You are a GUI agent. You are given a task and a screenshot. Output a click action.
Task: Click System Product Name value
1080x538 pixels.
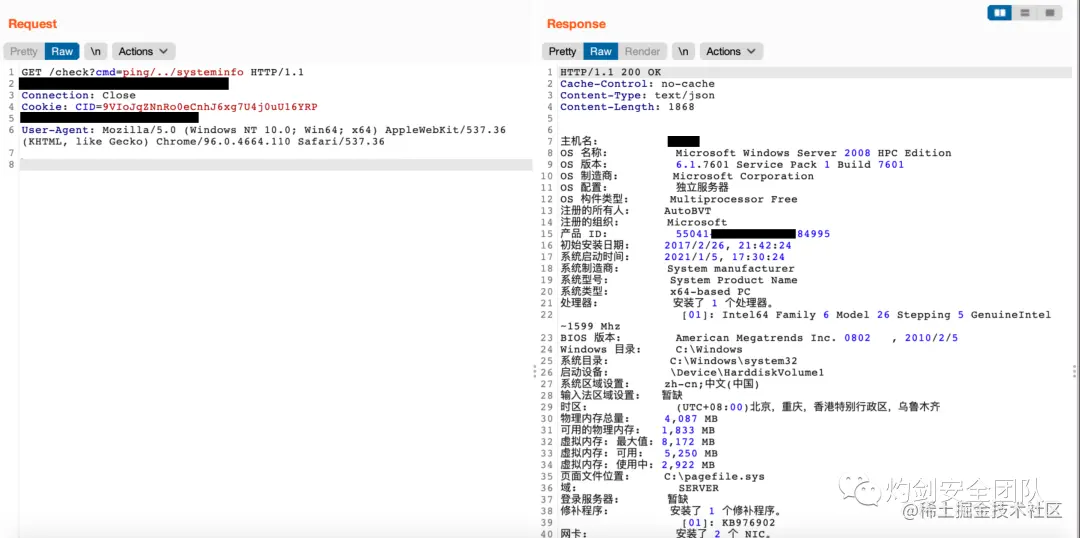click(734, 280)
